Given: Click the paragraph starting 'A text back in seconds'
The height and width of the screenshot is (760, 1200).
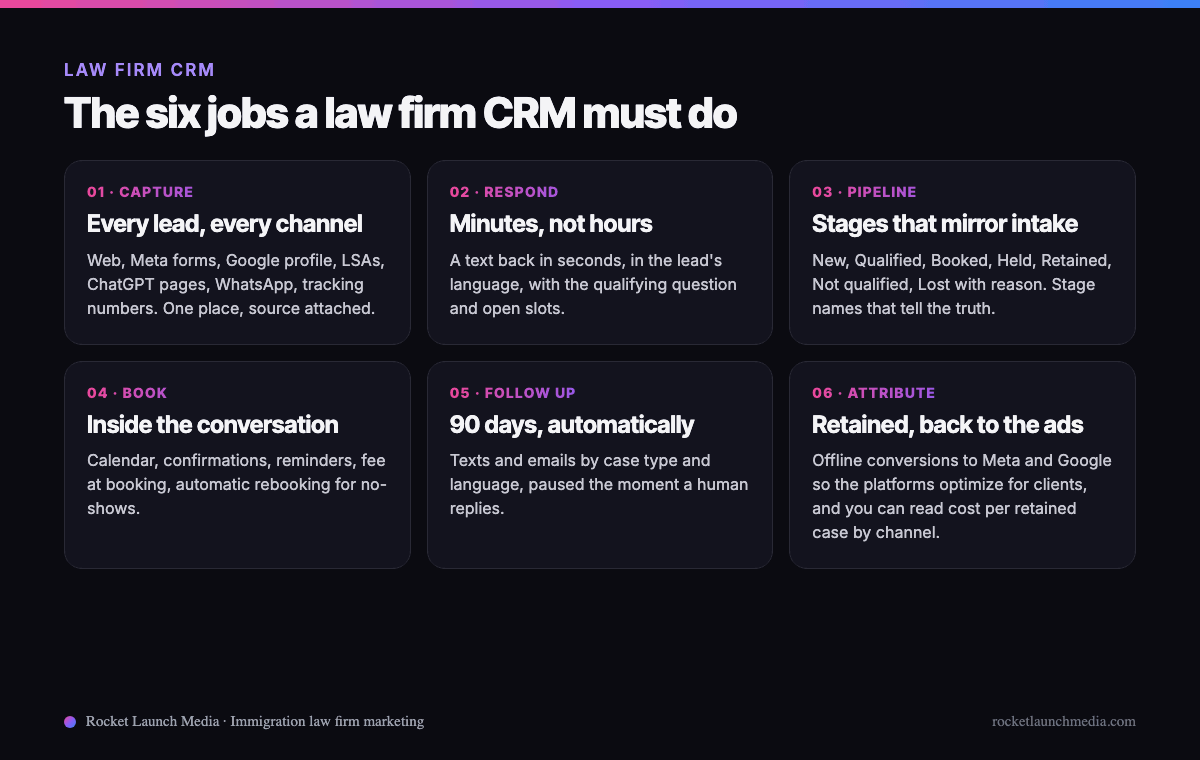Looking at the screenshot, I should 593,284.
